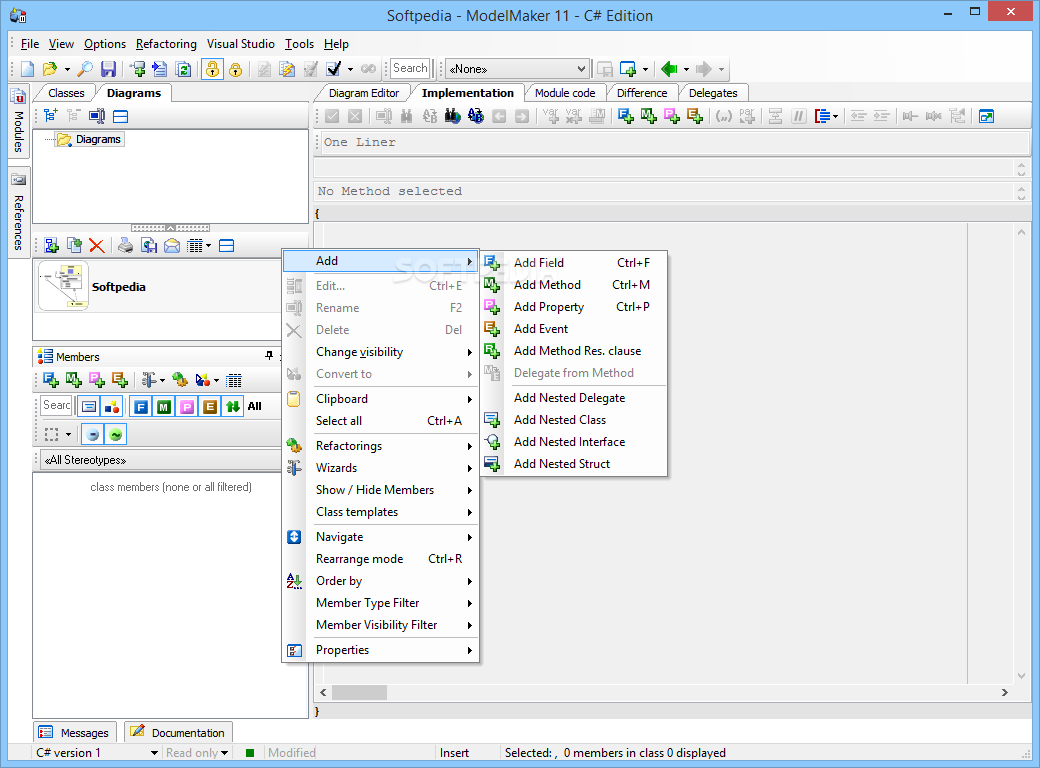This screenshot has height=768, width=1040.
Task: Click the green back navigation arrow
Action: click(669, 69)
